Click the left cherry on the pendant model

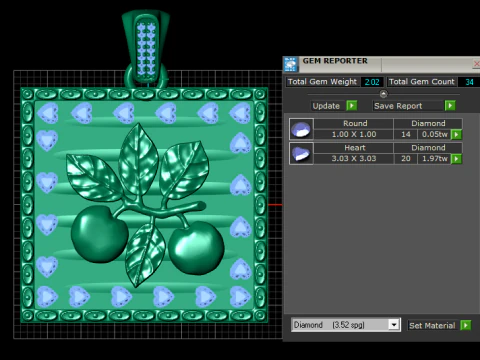[99, 234]
